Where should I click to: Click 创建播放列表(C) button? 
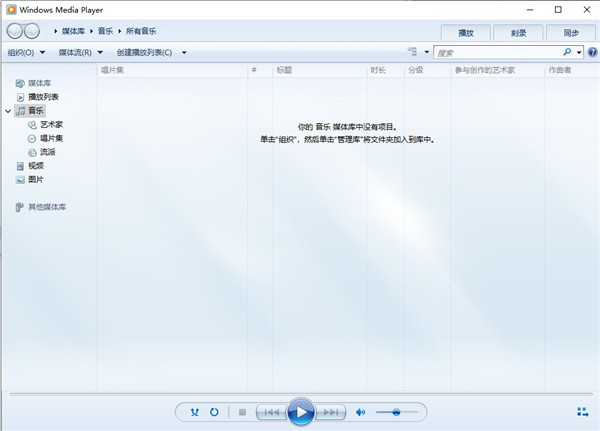click(144, 52)
